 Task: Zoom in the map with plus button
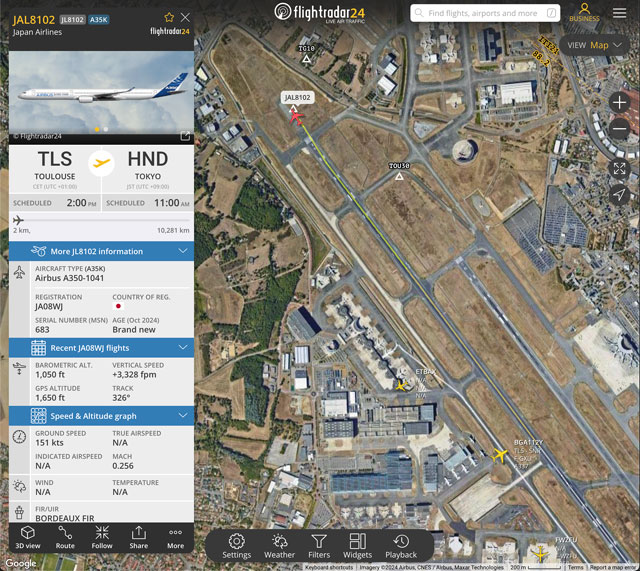click(x=619, y=103)
